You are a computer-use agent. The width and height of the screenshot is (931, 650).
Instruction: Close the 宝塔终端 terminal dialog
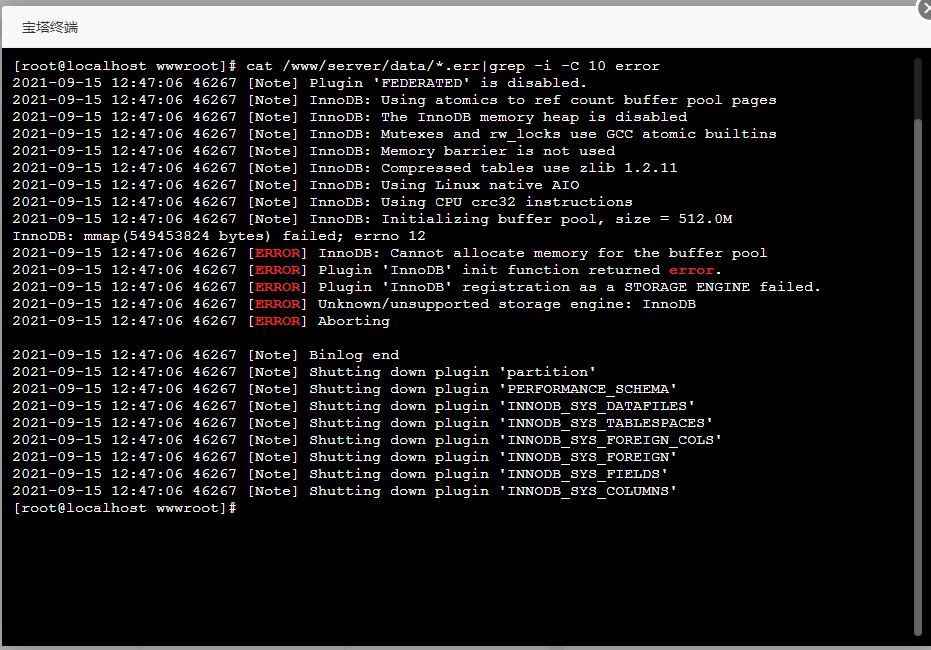pos(926,8)
